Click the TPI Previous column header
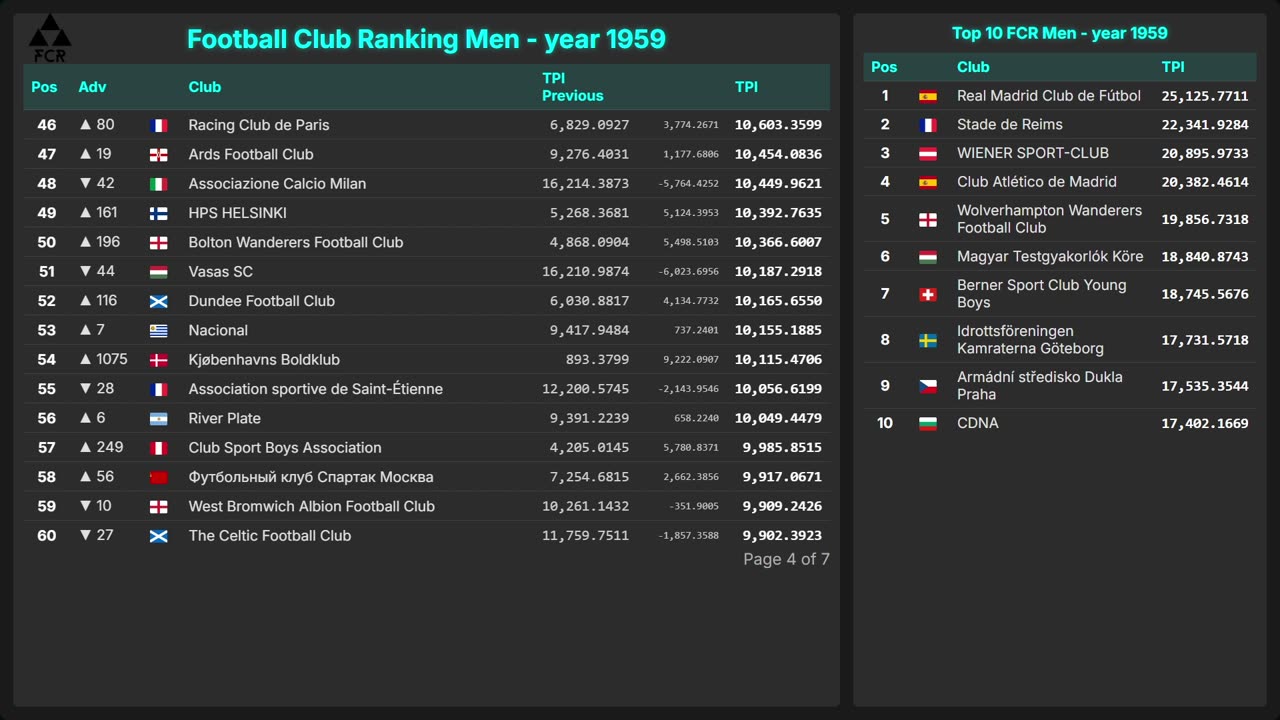 573,87
